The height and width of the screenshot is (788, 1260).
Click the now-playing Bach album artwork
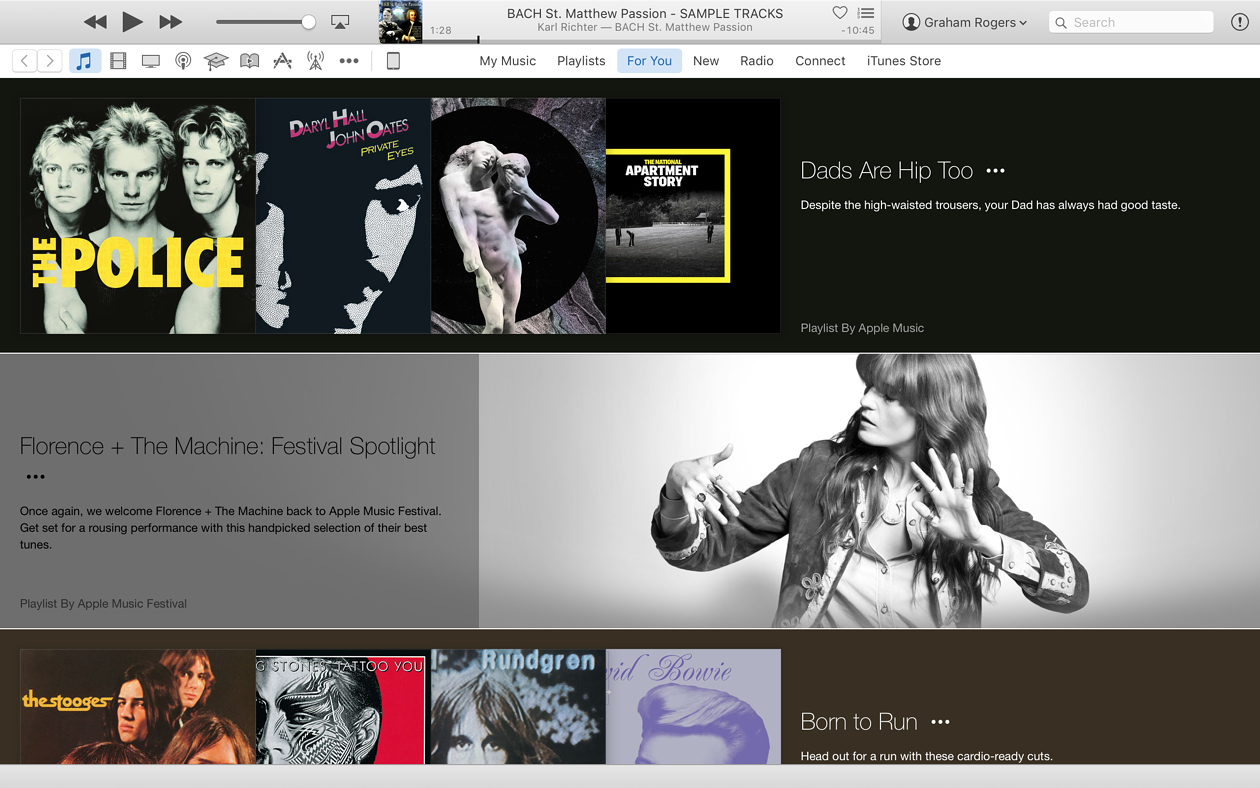pyautogui.click(x=401, y=22)
